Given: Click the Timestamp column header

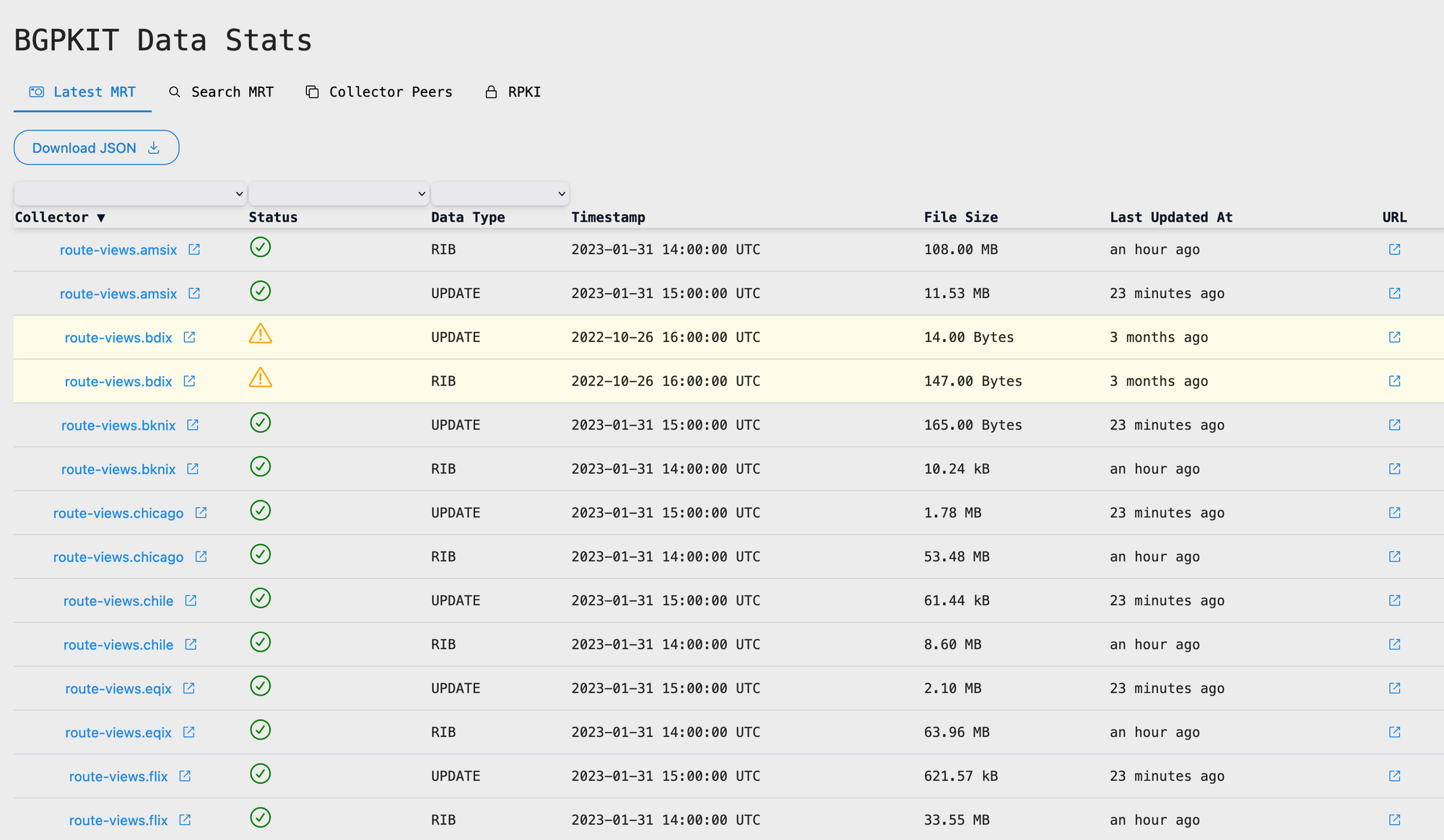Looking at the screenshot, I should click(608, 217).
